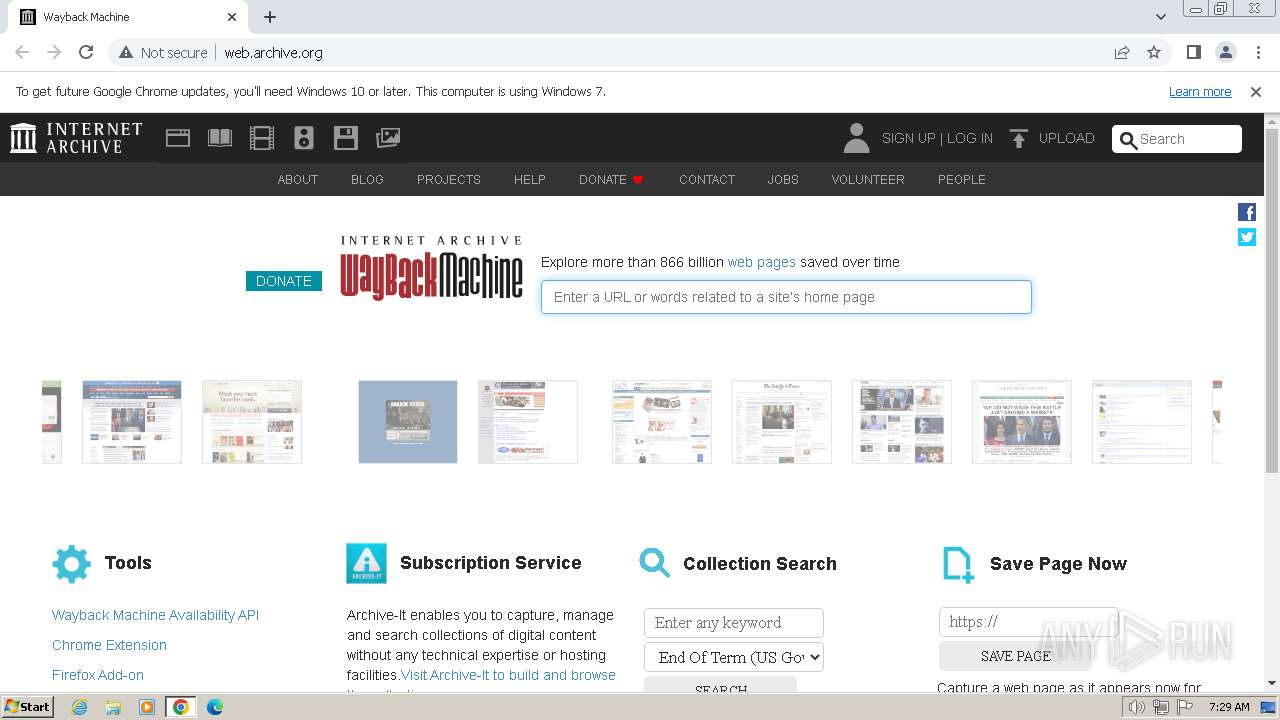The width and height of the screenshot is (1280, 720).
Task: Click the Collection Search magnifier icon
Action: (x=655, y=563)
